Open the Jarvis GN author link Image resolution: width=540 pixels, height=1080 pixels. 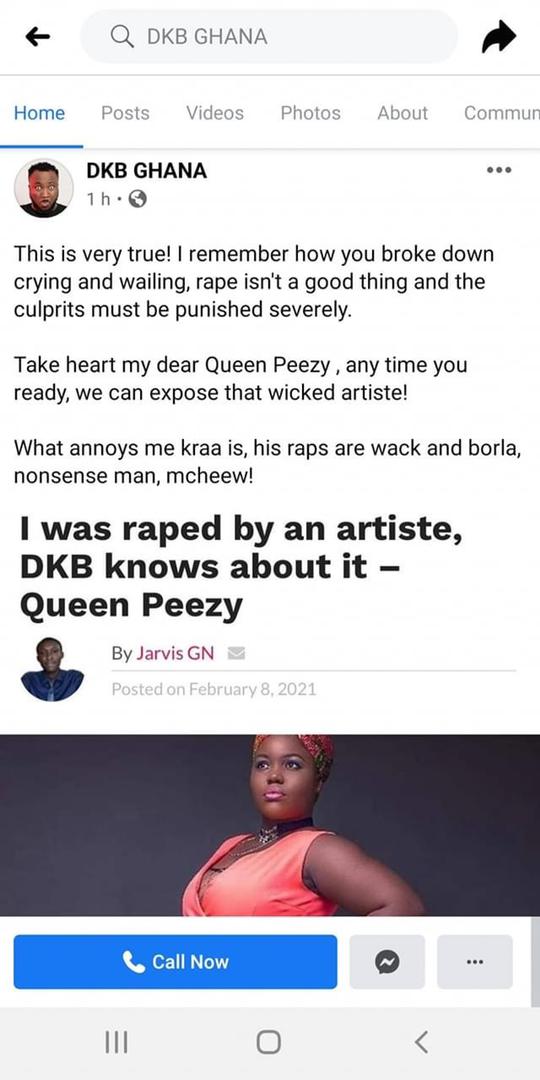coord(174,653)
